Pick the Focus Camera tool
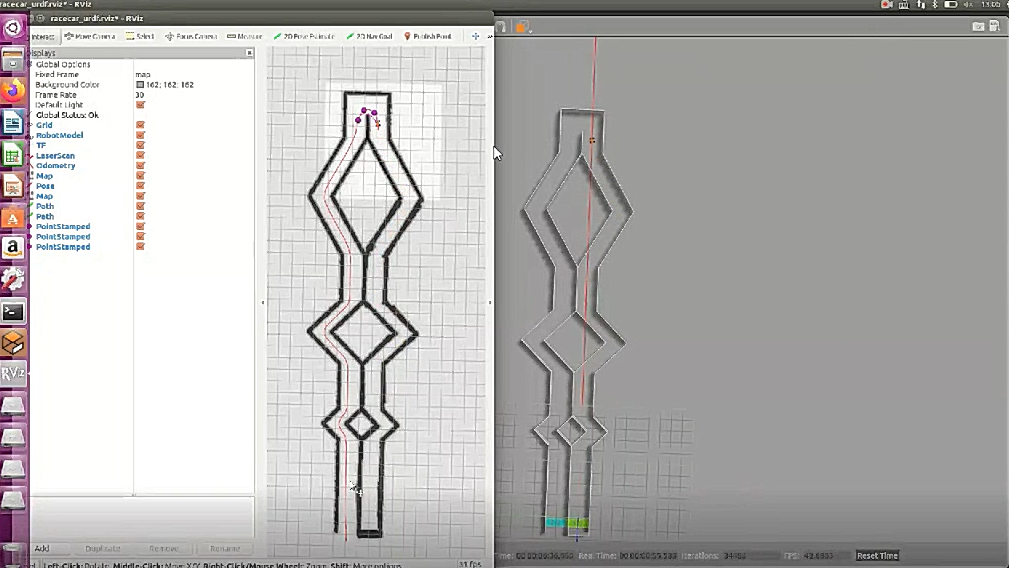The image size is (1009, 568). click(x=190, y=37)
